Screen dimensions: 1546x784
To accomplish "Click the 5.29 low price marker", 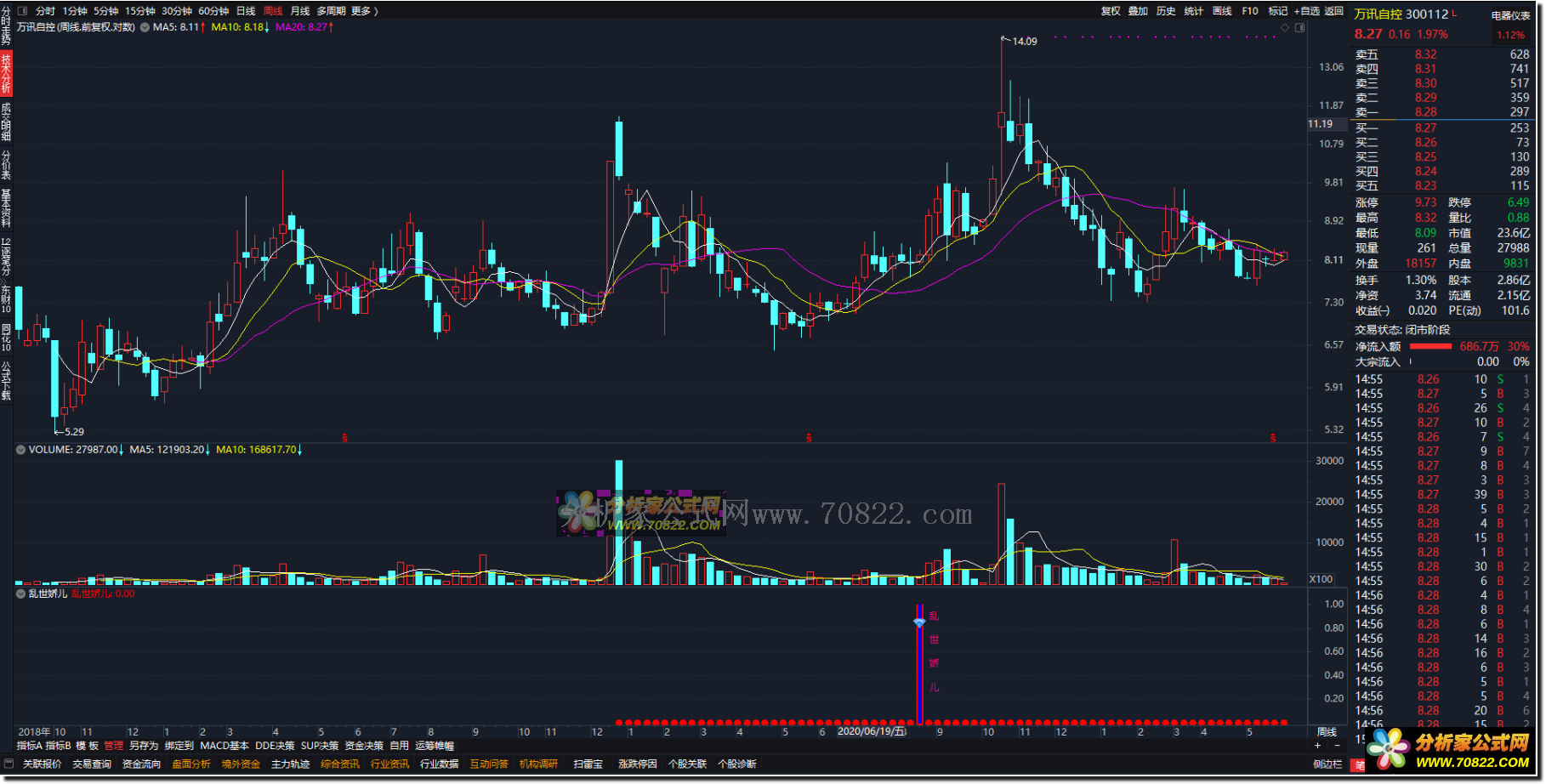I will click(74, 432).
